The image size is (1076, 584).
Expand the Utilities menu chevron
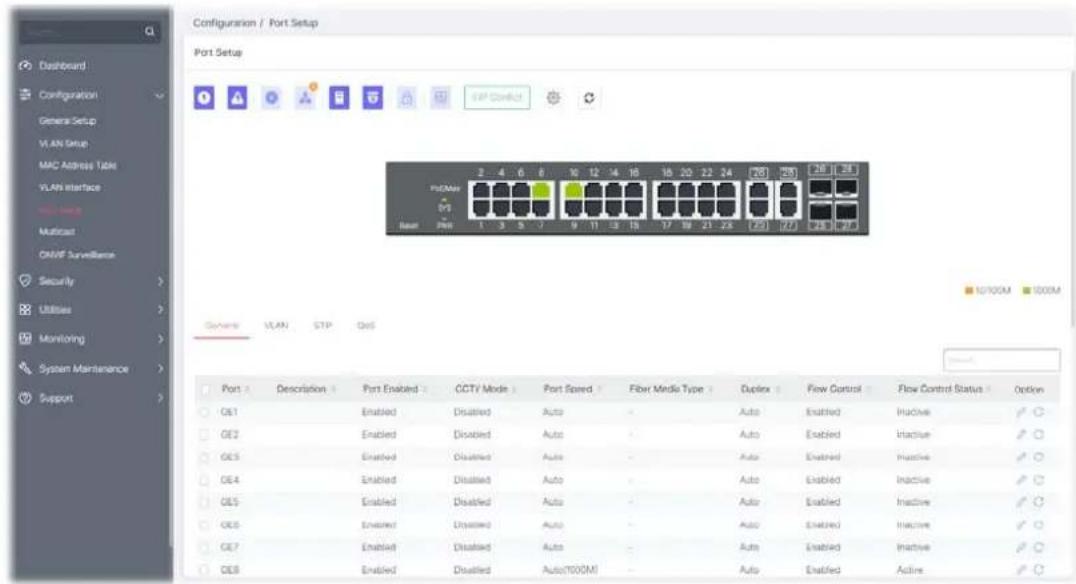(160, 310)
